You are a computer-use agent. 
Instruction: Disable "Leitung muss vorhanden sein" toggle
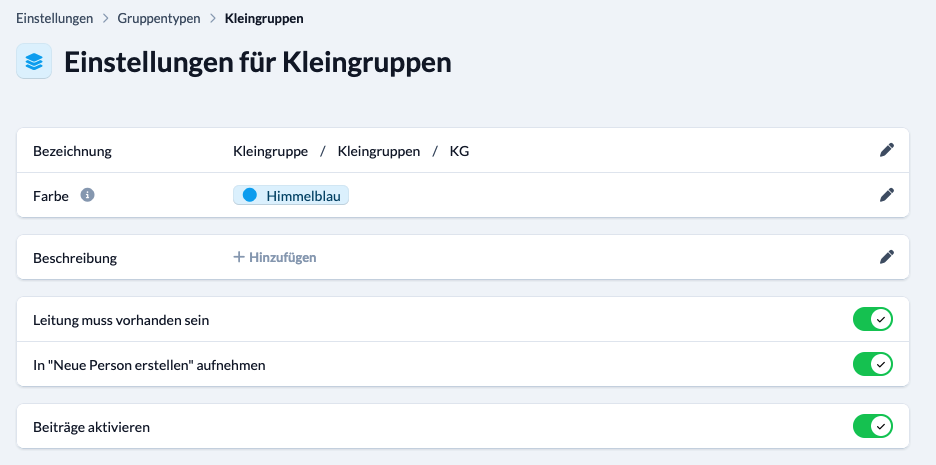(872, 319)
